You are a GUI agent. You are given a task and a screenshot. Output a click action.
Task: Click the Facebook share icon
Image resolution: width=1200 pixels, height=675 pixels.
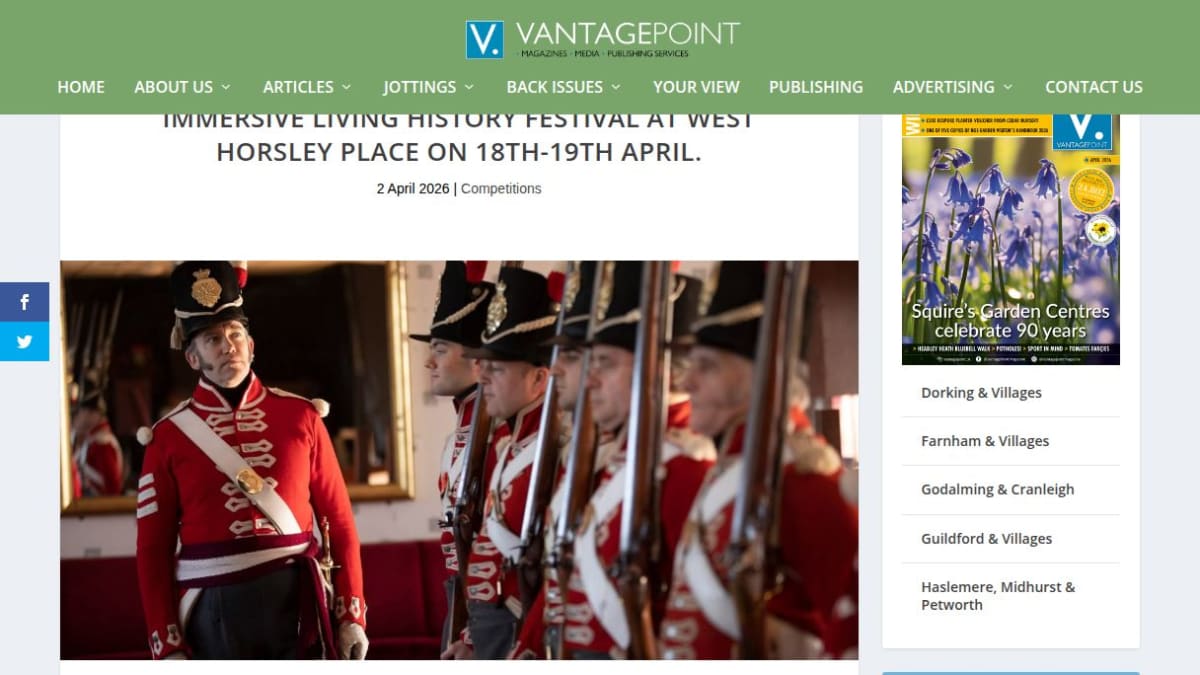pos(24,302)
